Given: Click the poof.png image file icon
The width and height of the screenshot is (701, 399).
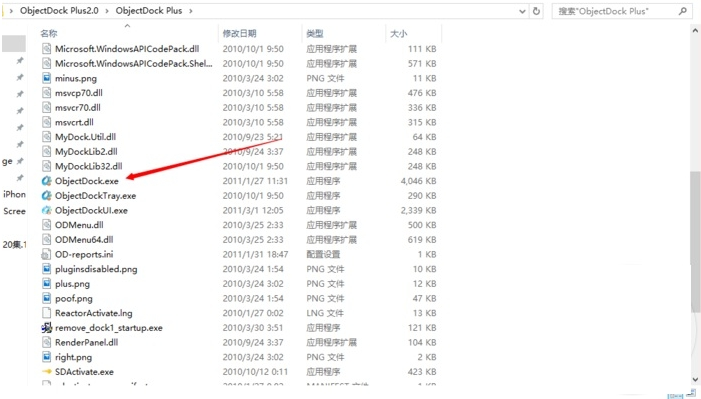Looking at the screenshot, I should click(46, 298).
